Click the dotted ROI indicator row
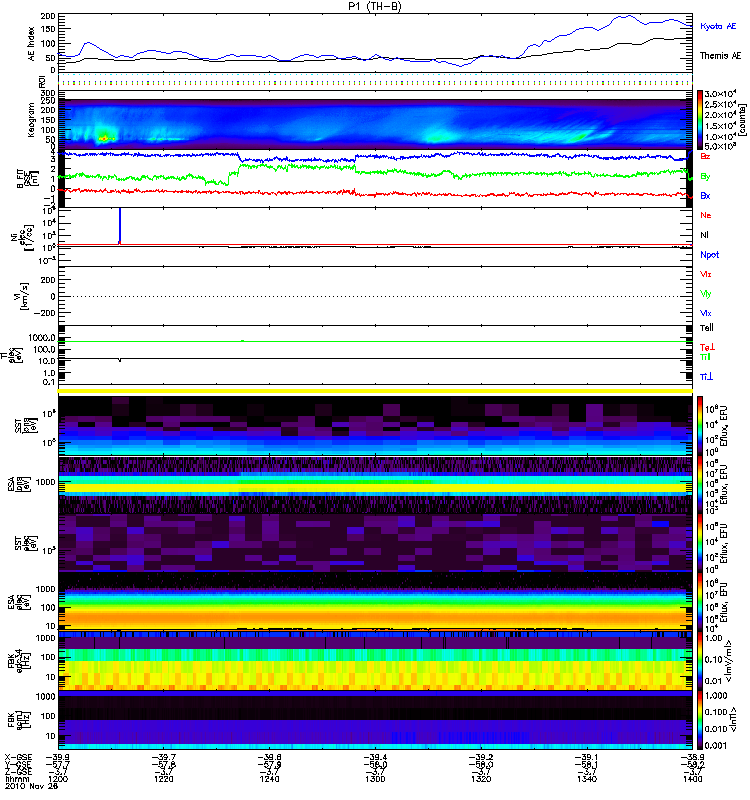 [376, 81]
